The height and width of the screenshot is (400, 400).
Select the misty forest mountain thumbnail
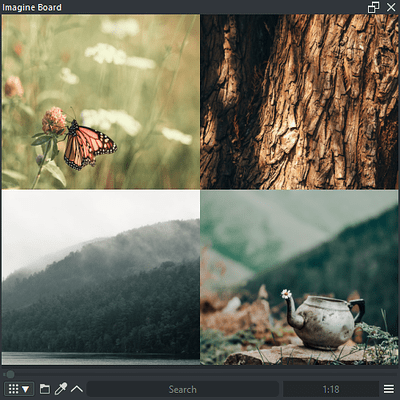coord(101,277)
